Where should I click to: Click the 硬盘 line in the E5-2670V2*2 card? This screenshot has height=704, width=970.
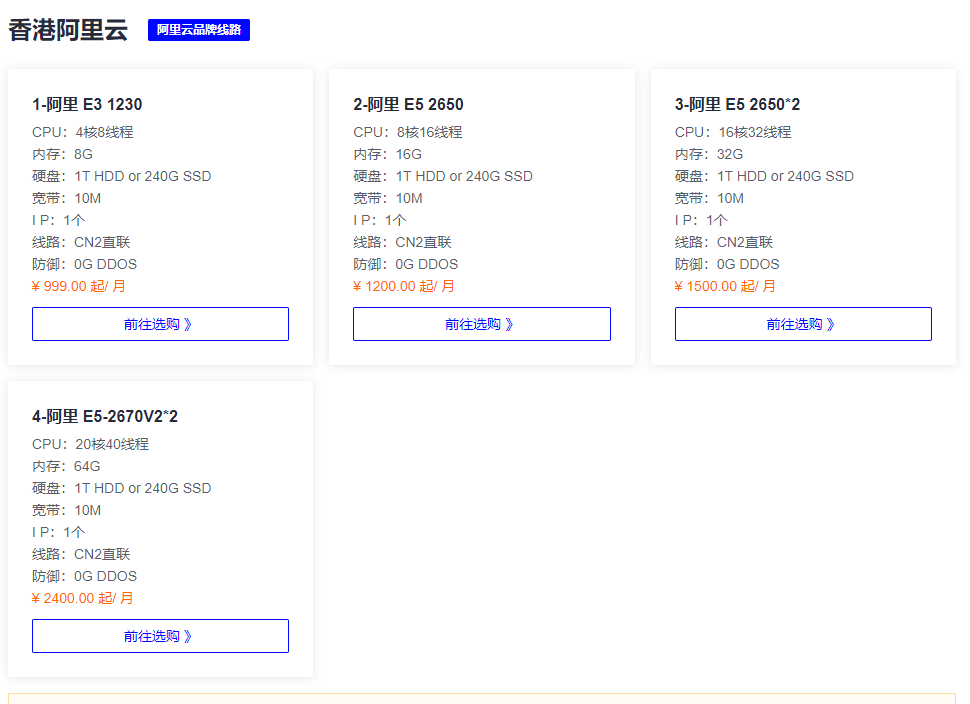[122, 488]
